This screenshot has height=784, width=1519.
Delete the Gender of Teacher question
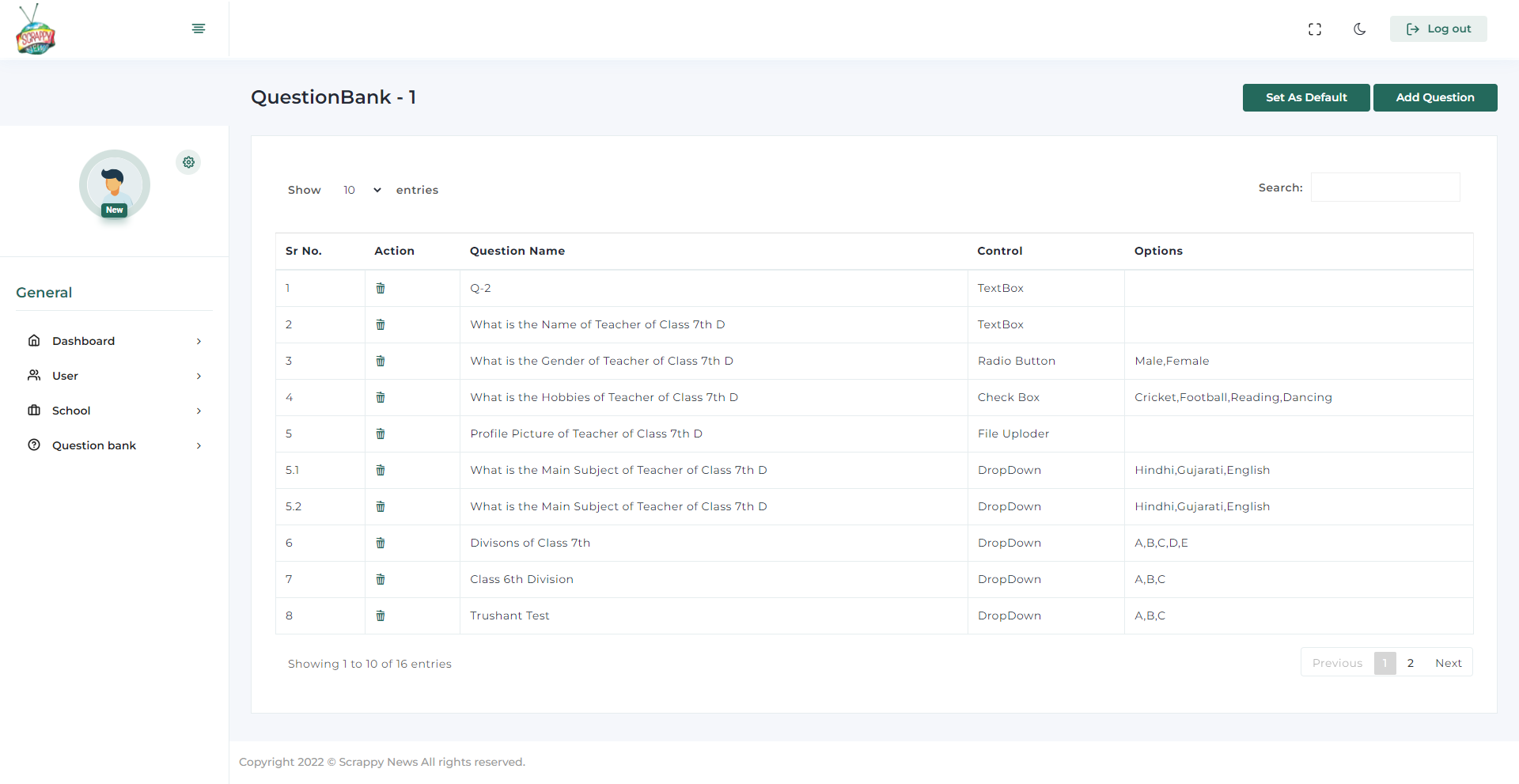point(381,361)
